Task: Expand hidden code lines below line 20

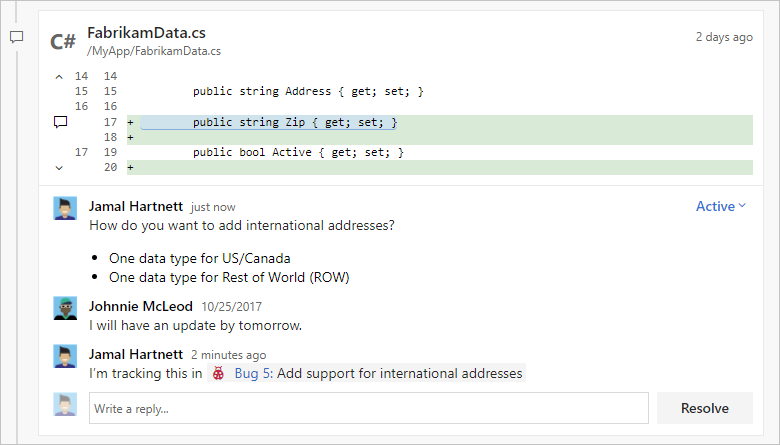Action: point(59,167)
